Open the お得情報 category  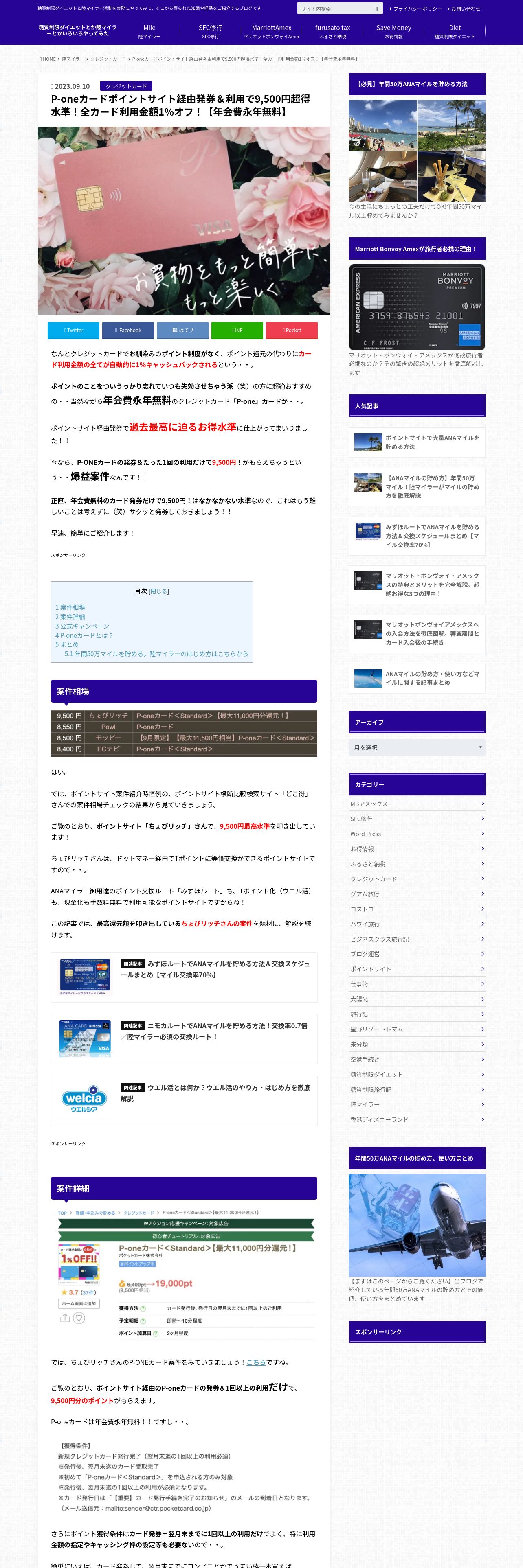pyautogui.click(x=417, y=849)
